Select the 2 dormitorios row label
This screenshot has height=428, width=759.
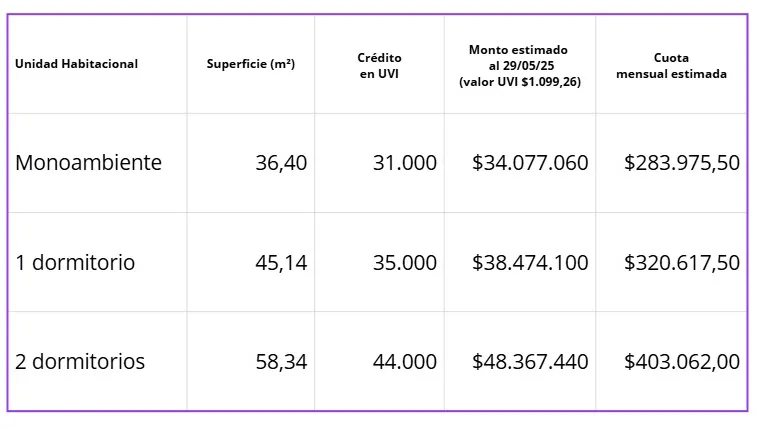tap(80, 362)
